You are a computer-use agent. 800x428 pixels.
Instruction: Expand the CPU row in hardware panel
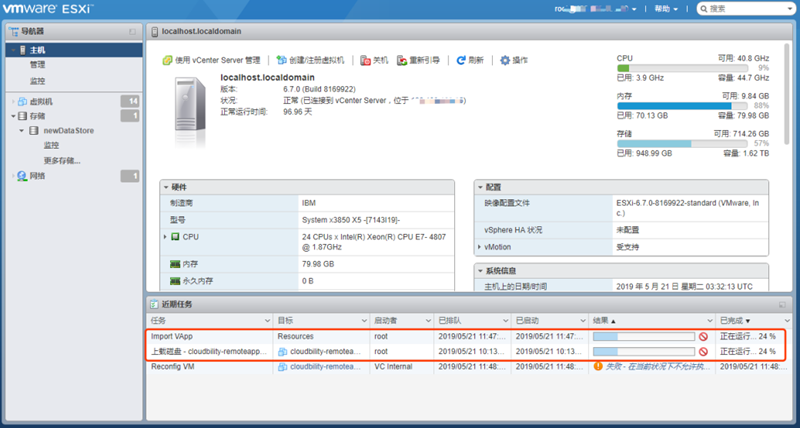point(165,237)
